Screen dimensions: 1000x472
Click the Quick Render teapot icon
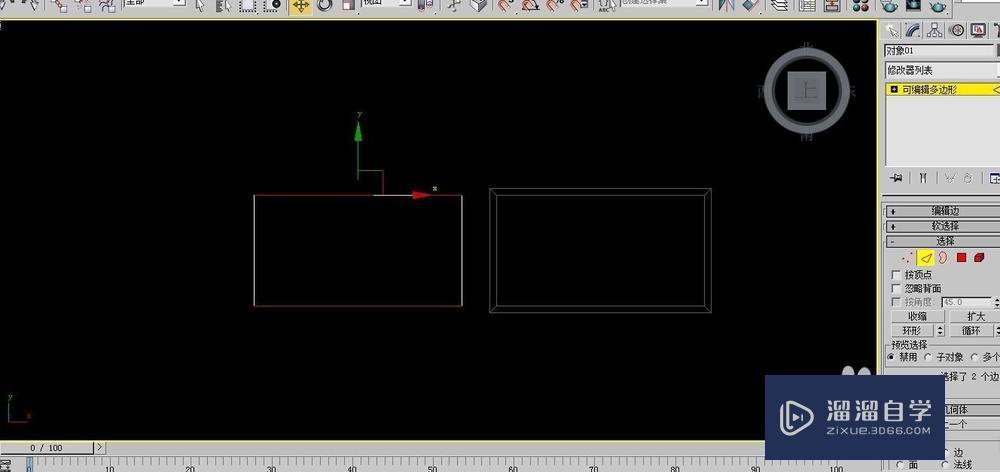click(x=937, y=6)
